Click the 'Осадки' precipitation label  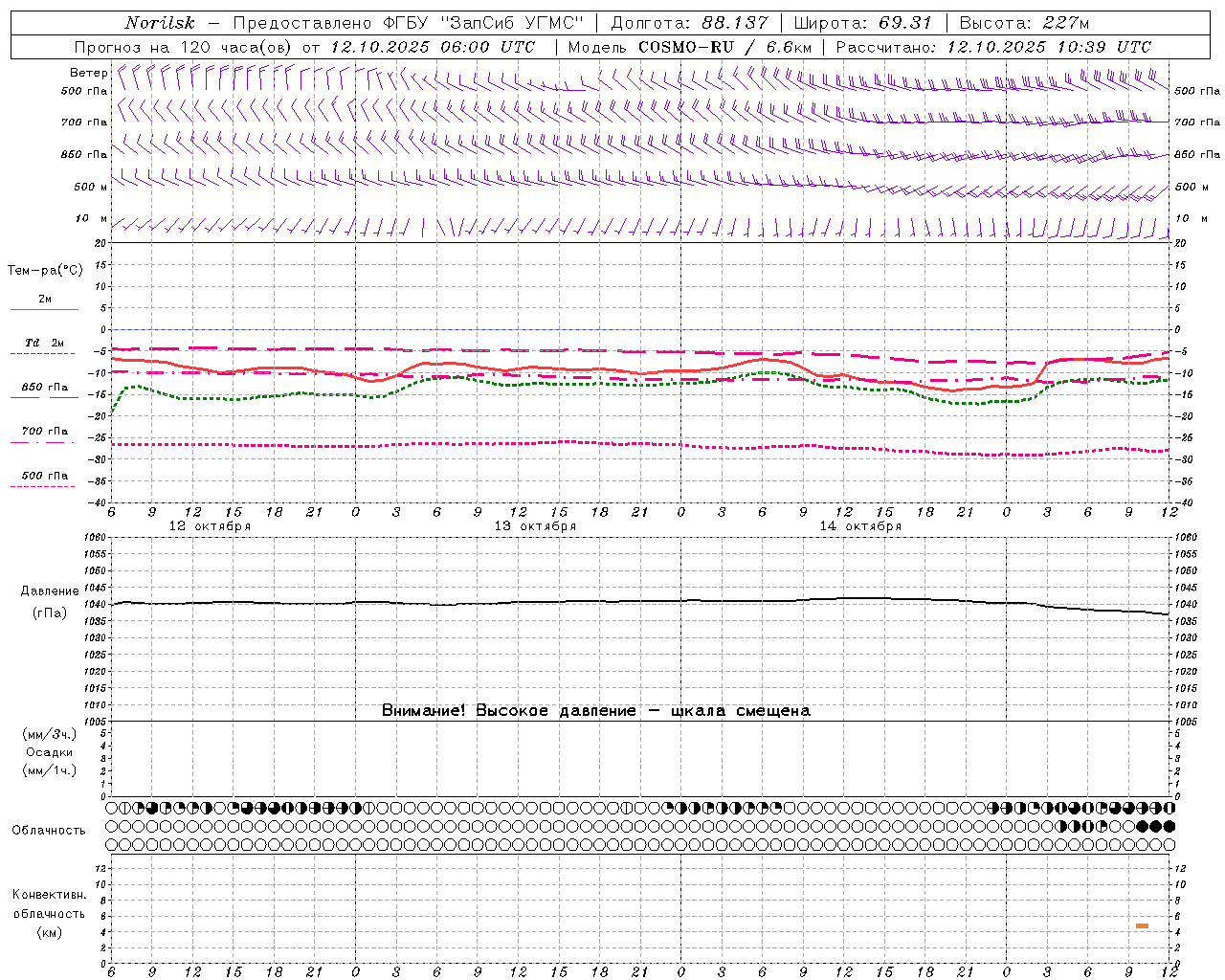tap(50, 752)
